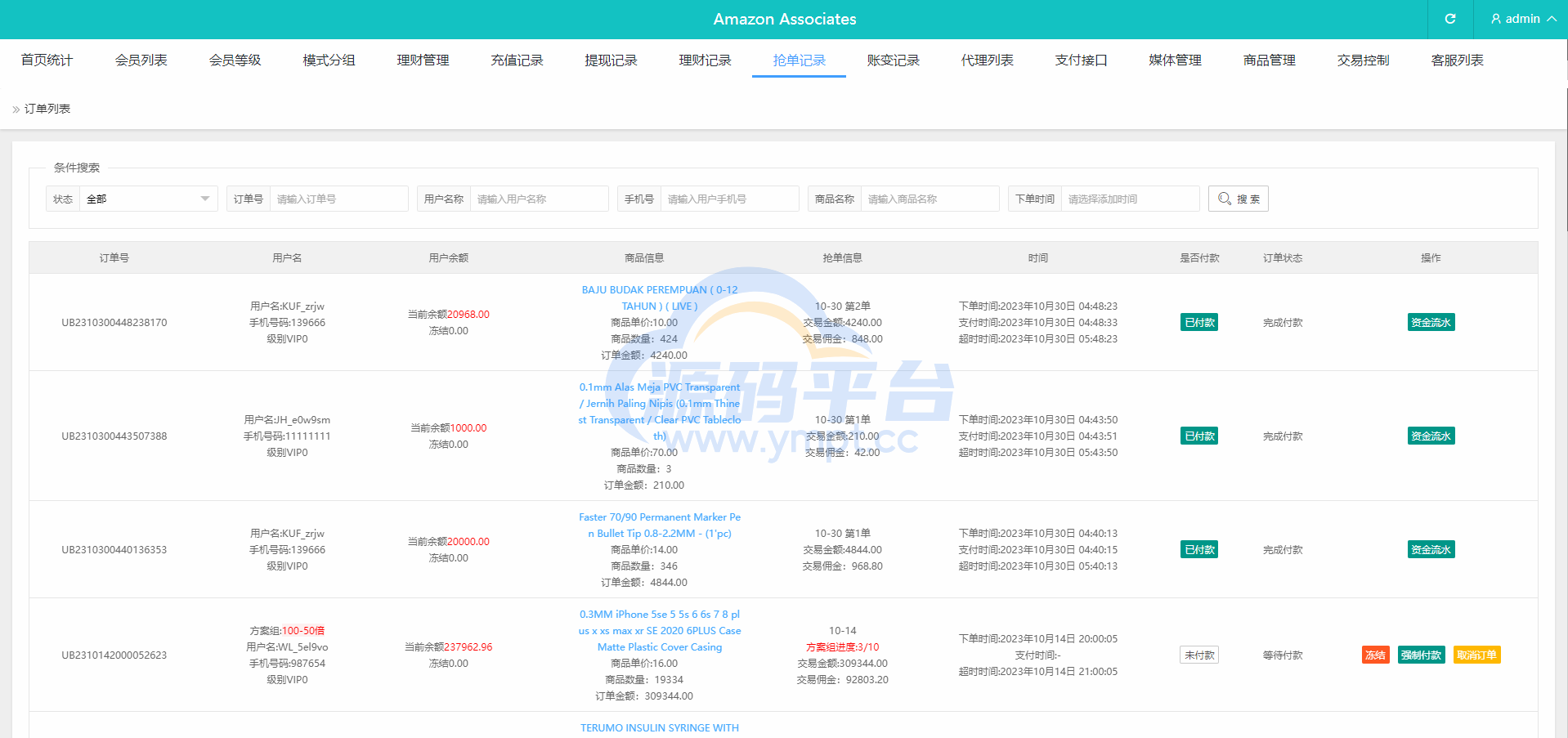Open the 会员列表 menu
This screenshot has width=1568, height=738.
[141, 60]
